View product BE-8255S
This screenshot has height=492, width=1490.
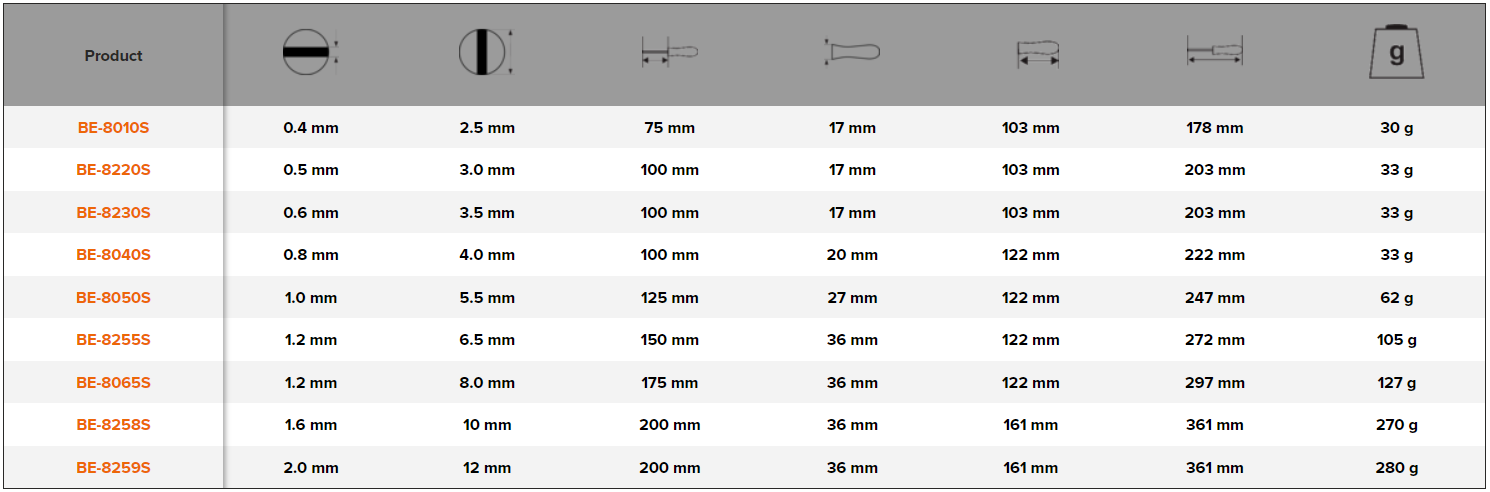tap(113, 340)
